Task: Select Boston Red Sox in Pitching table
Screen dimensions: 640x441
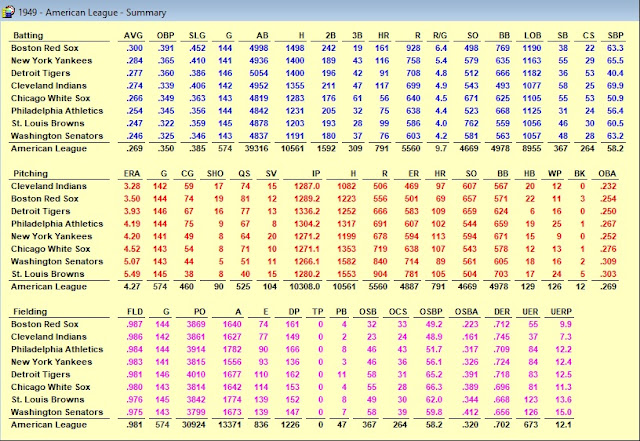Action: (44, 199)
